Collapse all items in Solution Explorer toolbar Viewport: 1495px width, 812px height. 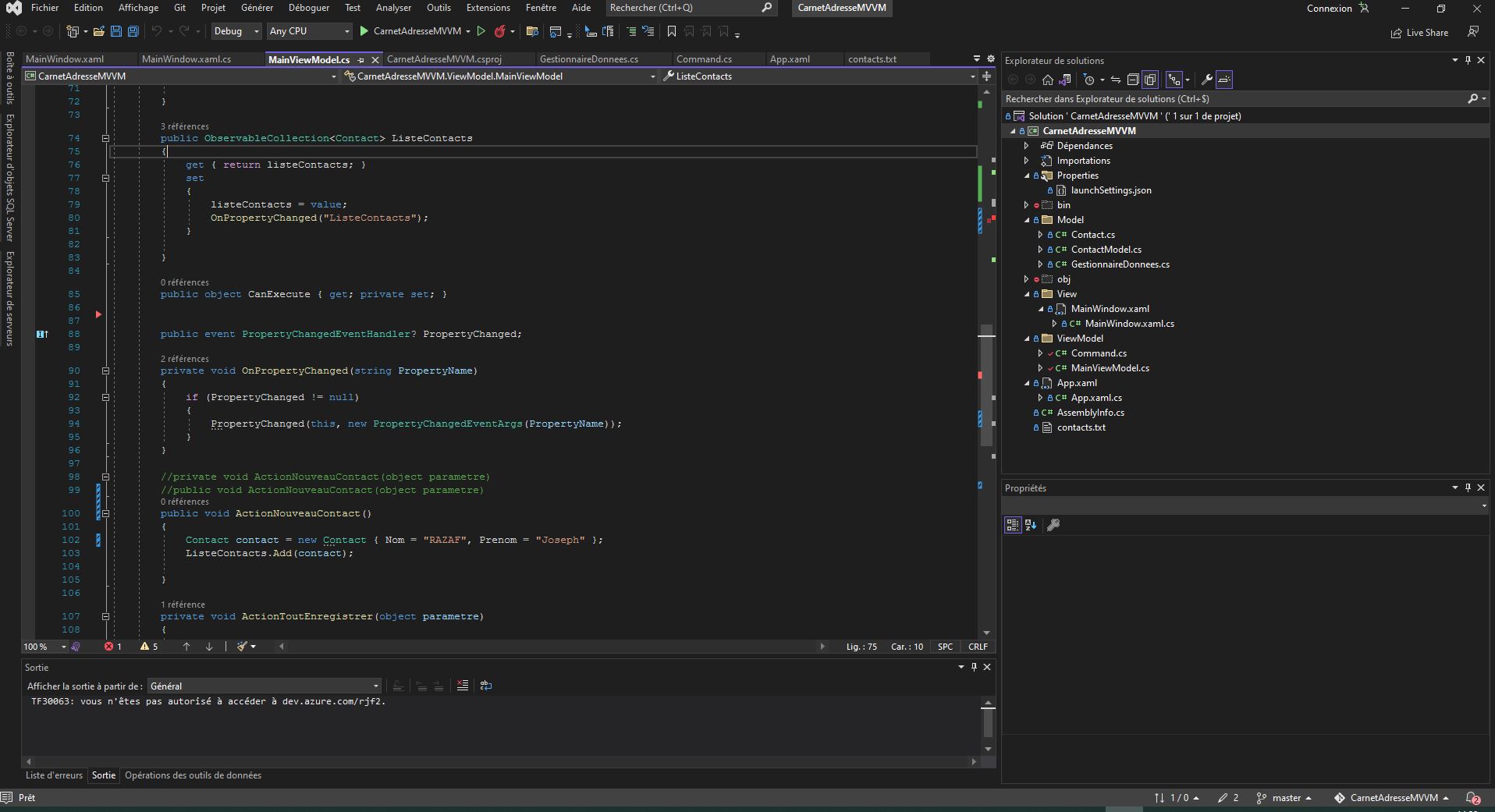click(1133, 80)
